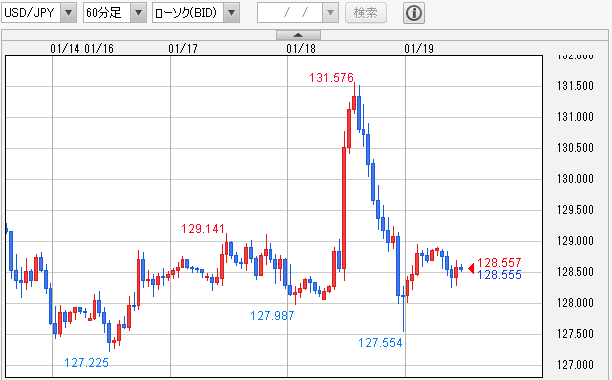Click the 130.500 price axis label
Screen dimensions: 612x380
(x=575, y=148)
